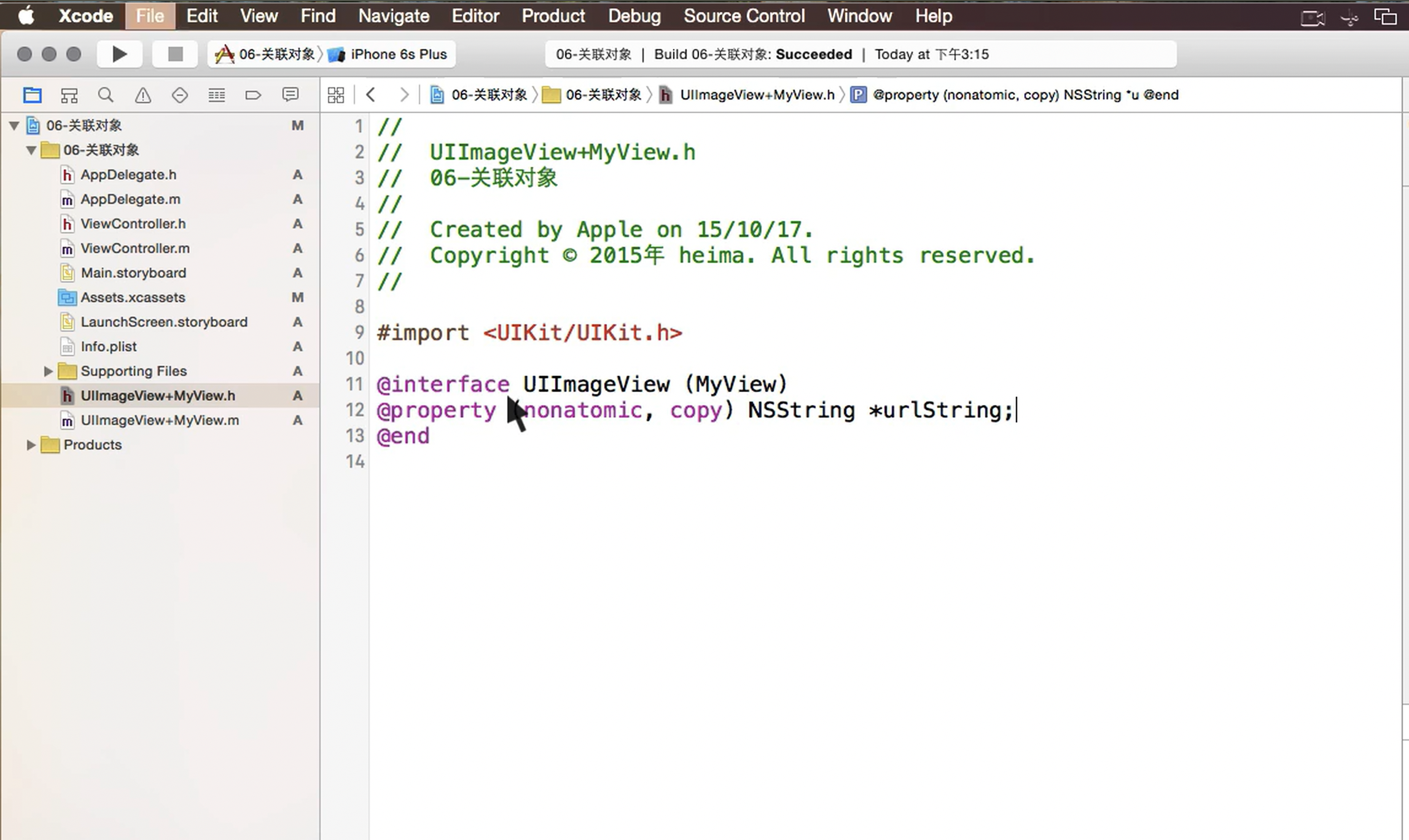The image size is (1409, 840).
Task: Open the Find navigator magnifier icon
Action: [x=106, y=95]
